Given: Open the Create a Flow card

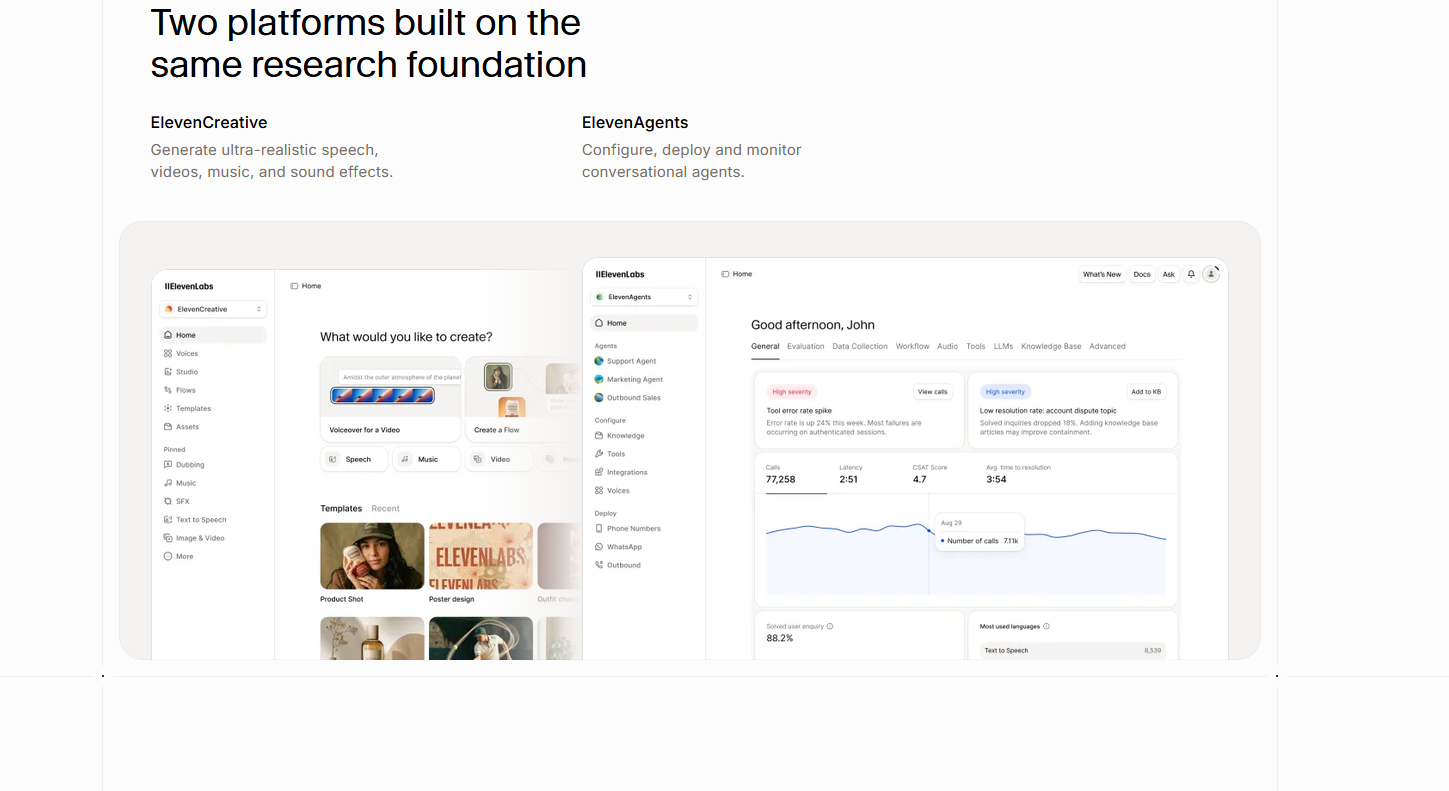Looking at the screenshot, I should click(523, 399).
